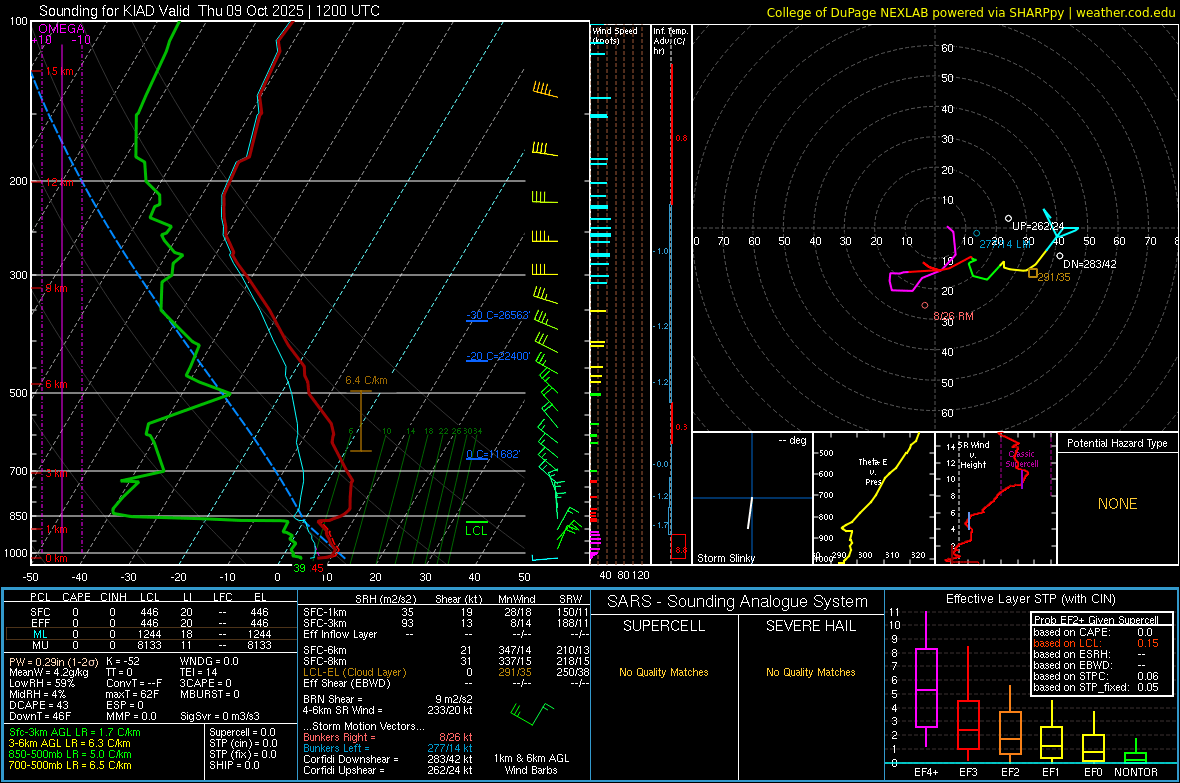Screen dimensions: 1180x783
Task: Click the K = -52 index value
Action: click(123, 661)
